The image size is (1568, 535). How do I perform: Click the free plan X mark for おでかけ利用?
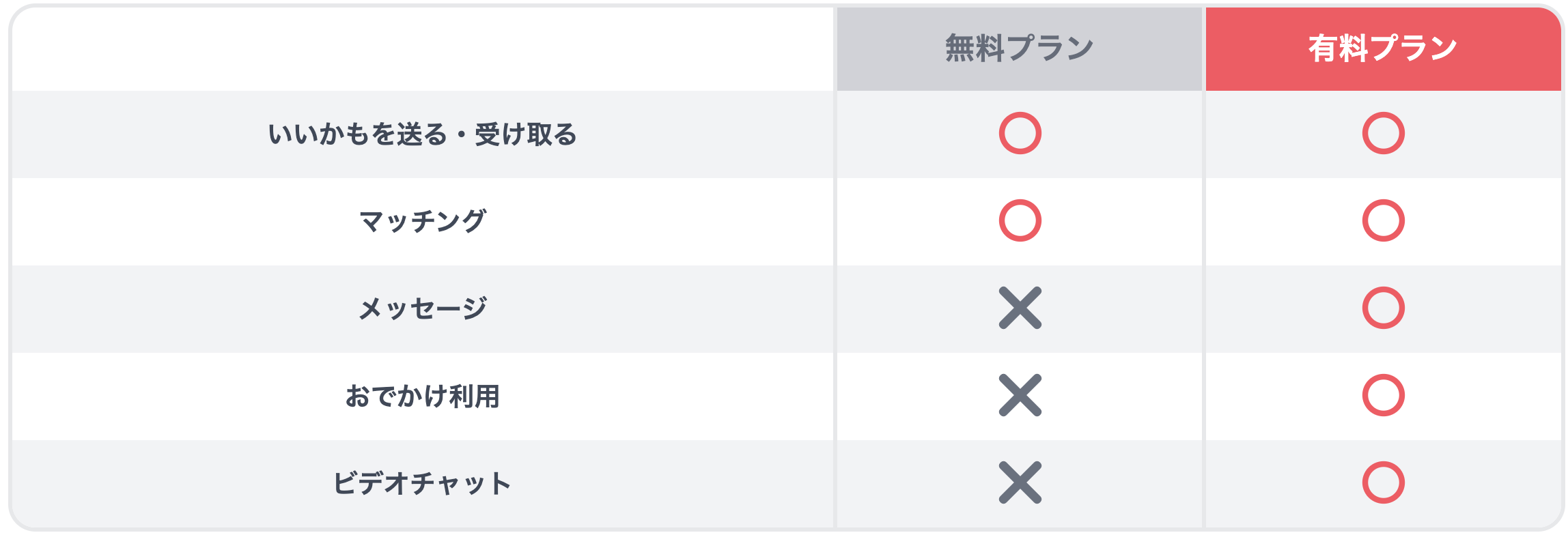click(x=1020, y=395)
